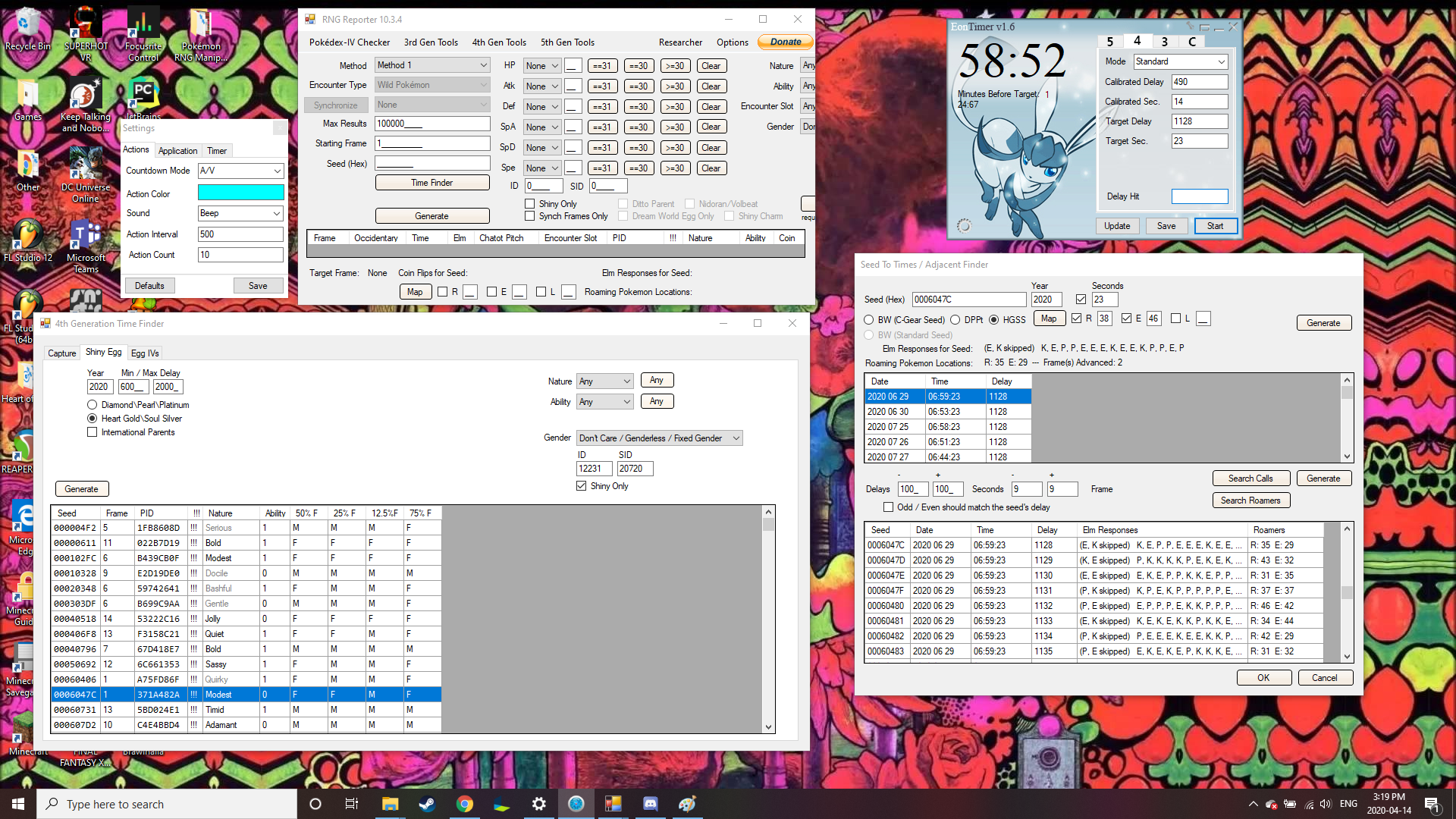Select the Diamond\Pearl\Platinum radio button
Image resolution: width=1456 pixels, height=819 pixels.
point(93,405)
